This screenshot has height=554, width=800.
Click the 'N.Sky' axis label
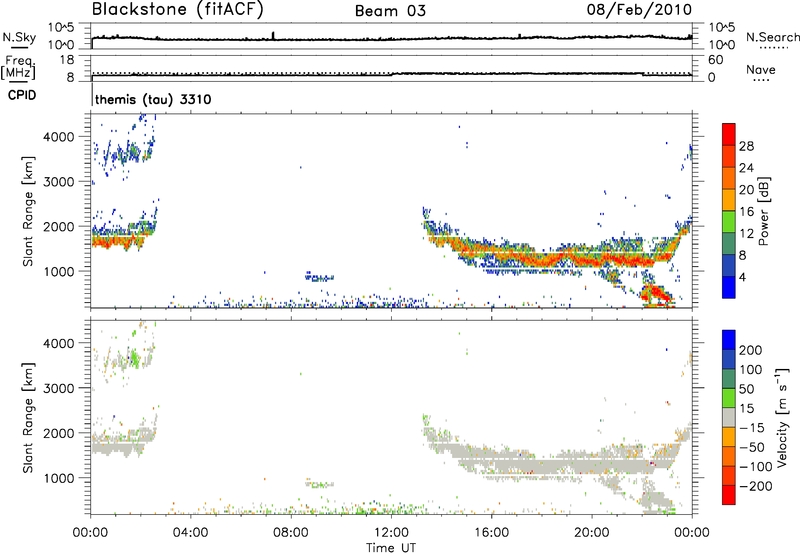pos(19,37)
